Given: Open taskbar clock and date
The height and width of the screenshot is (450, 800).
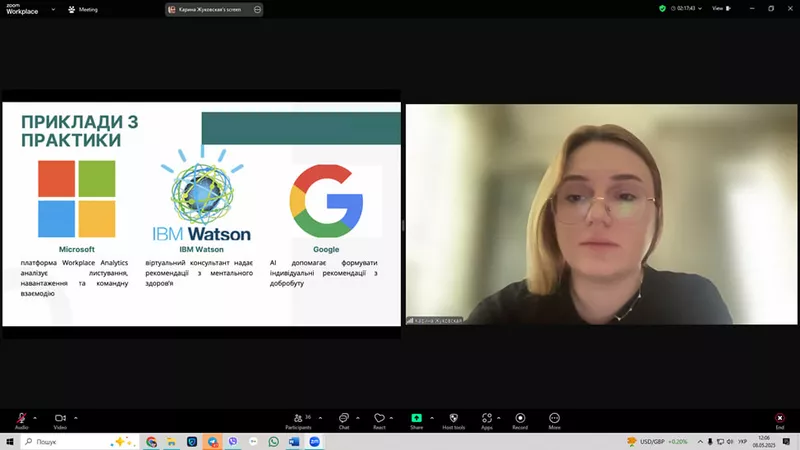Looking at the screenshot, I should click(x=764, y=442).
